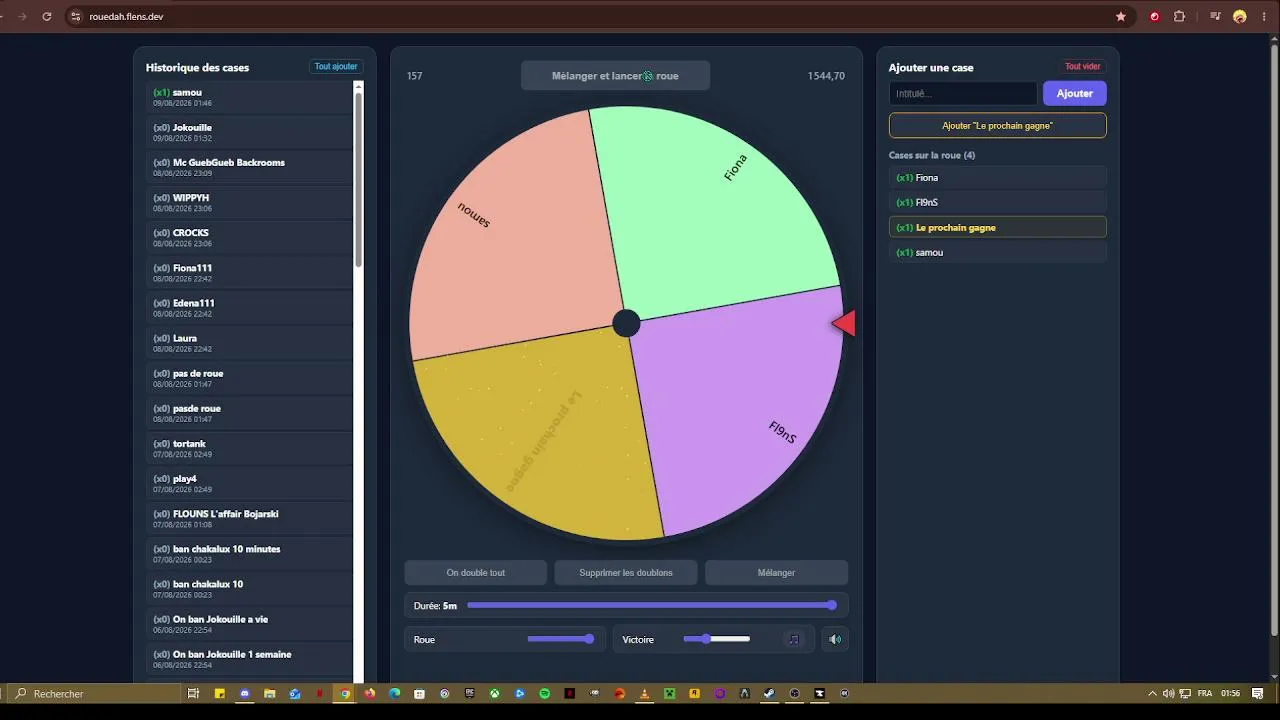Open VLC media player from the taskbar
1280x720 pixels.
click(645, 693)
